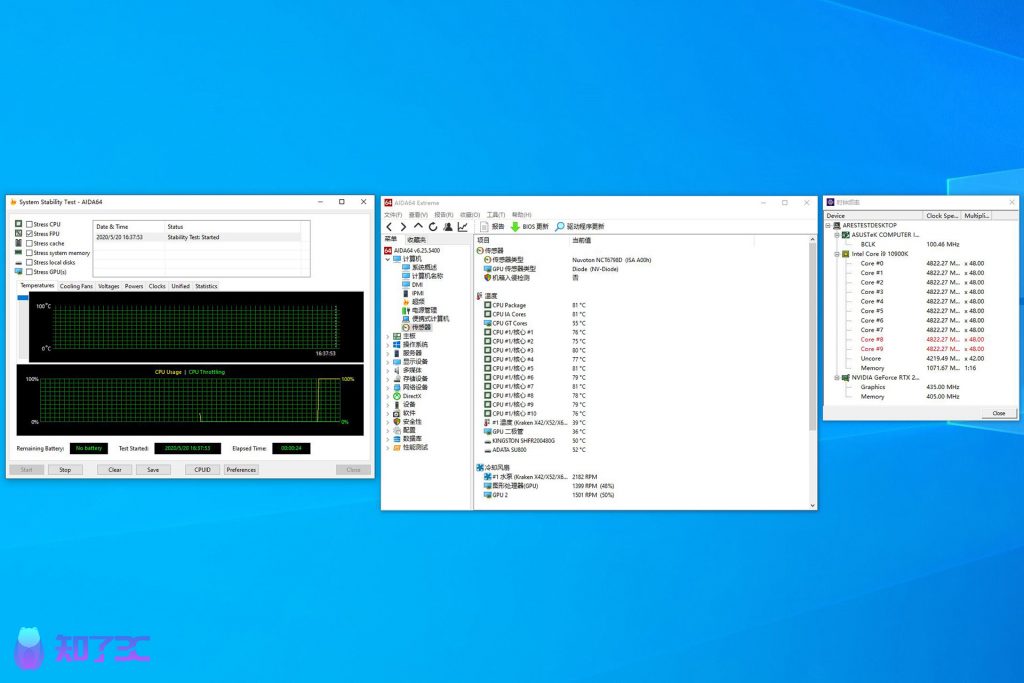Select the 电源管理 tree item
The width and height of the screenshot is (1024, 683).
click(420, 310)
